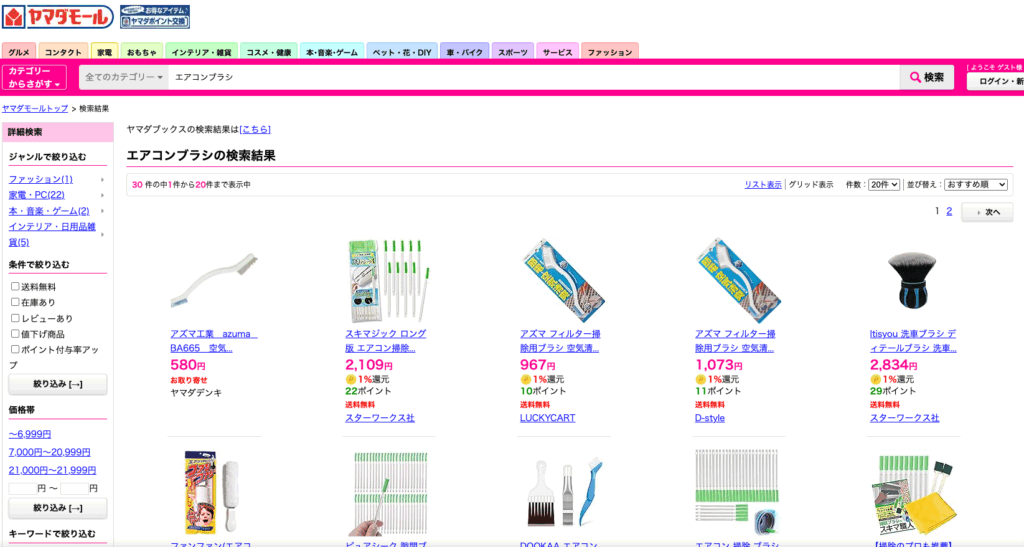Check the ポイント付与率アップ checkbox
The image size is (1024, 547).
(x=15, y=349)
